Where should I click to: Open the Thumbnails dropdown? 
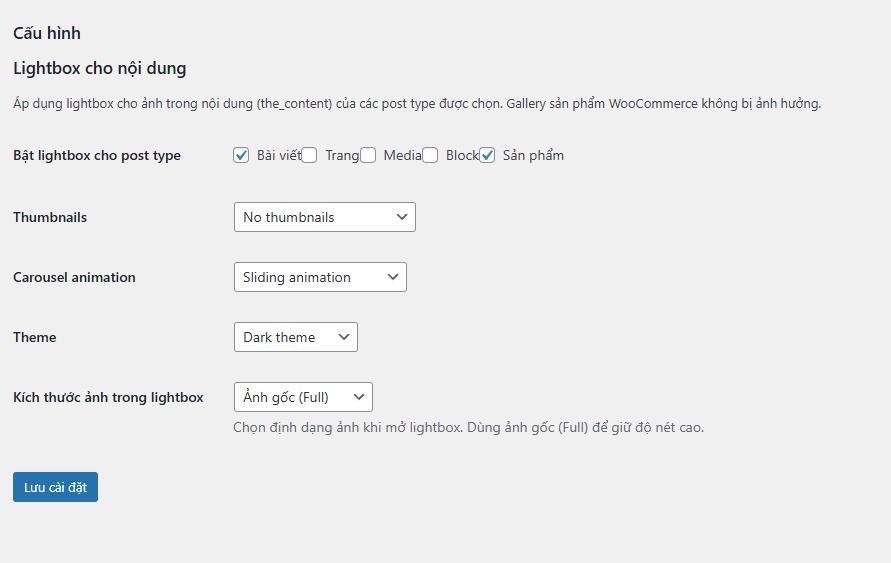(x=324, y=217)
